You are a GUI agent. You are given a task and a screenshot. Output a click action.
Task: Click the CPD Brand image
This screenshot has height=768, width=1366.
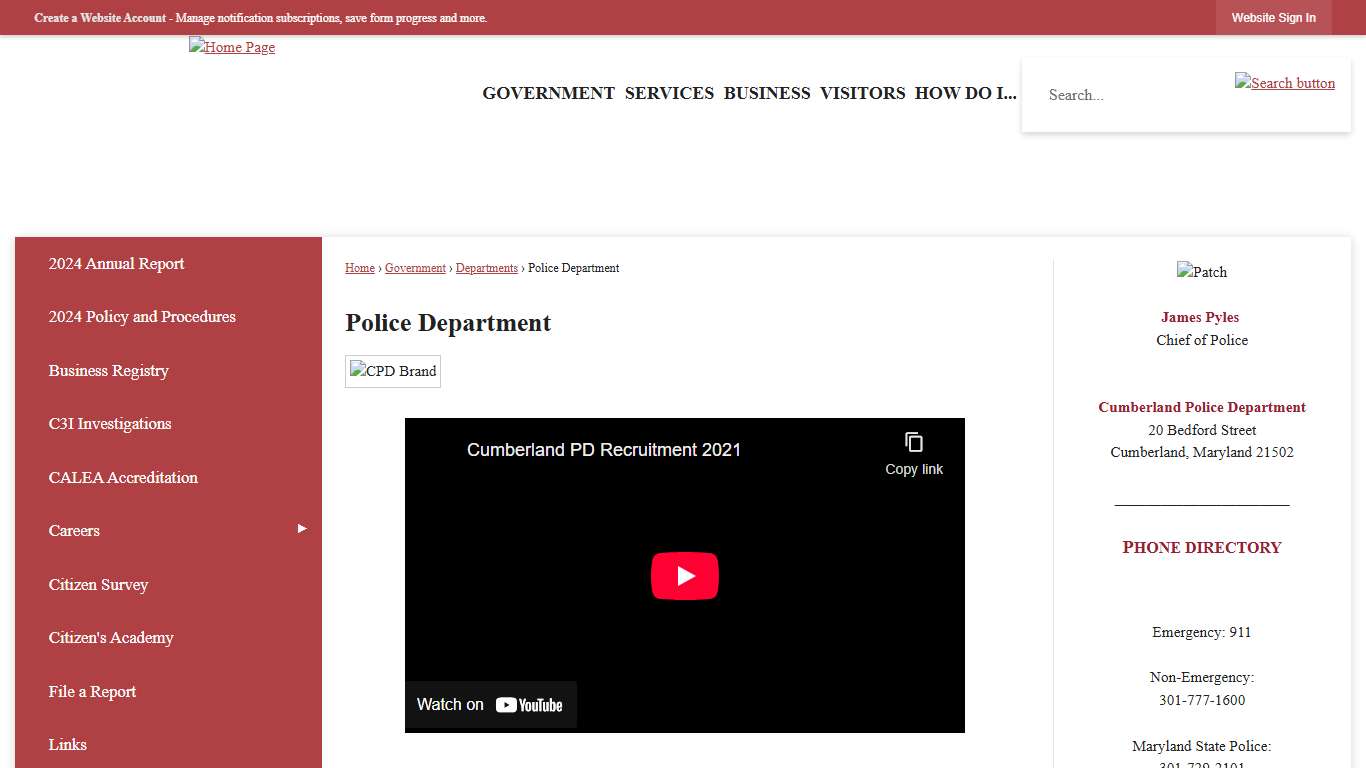click(393, 371)
